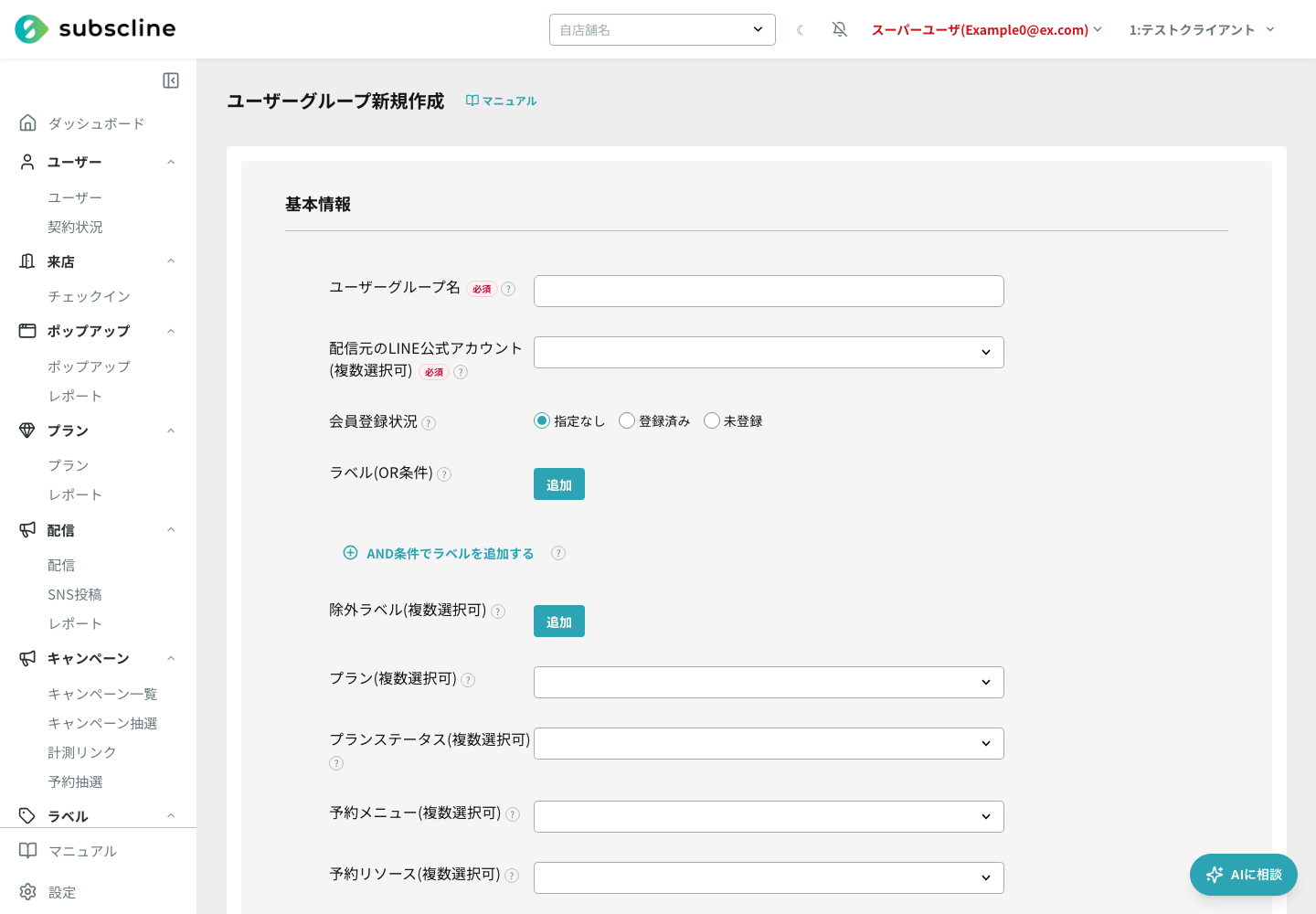Click the subscline logo
The image size is (1316, 914).
click(x=95, y=29)
